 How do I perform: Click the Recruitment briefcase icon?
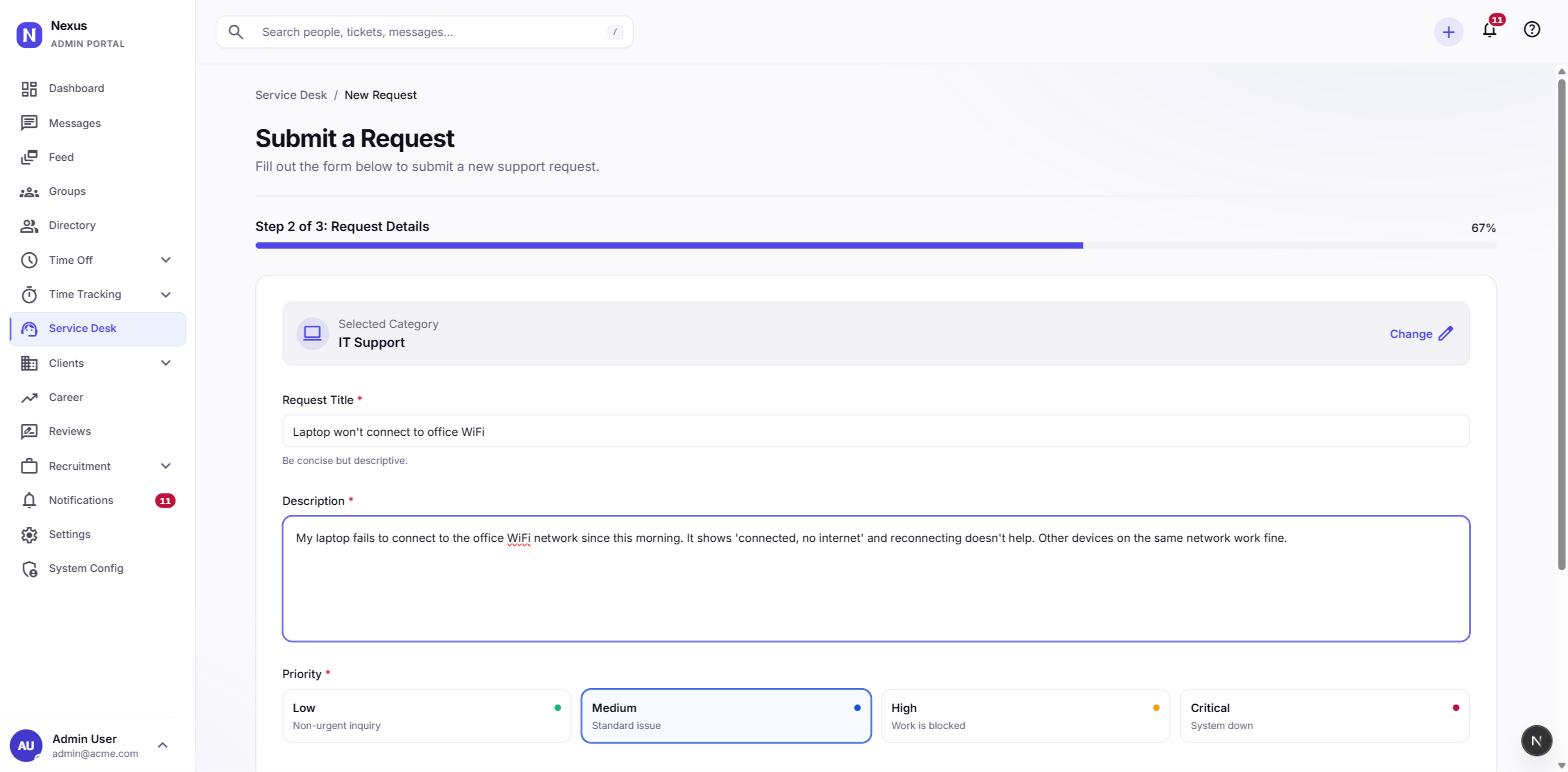29,466
